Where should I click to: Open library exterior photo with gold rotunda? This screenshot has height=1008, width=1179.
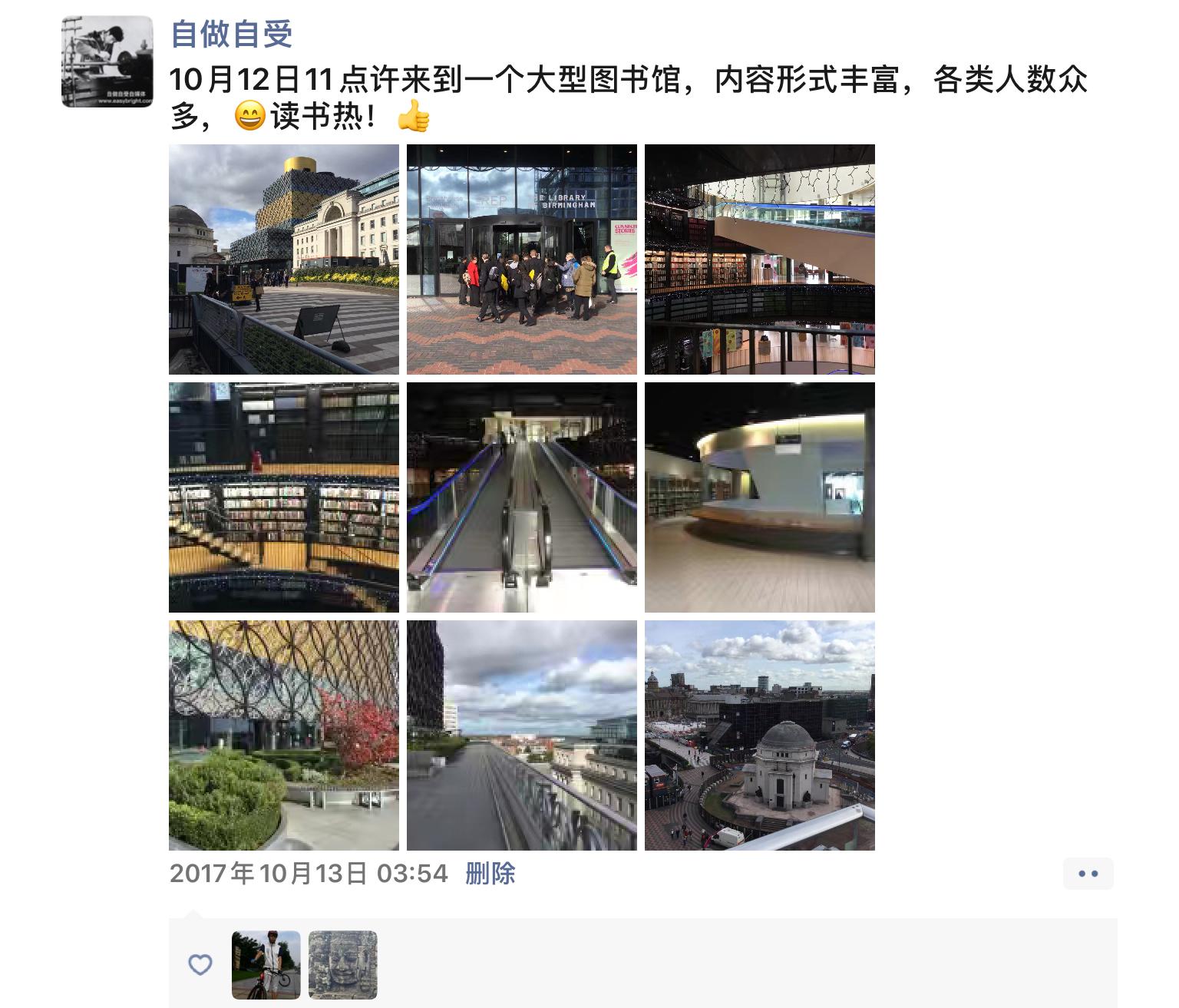pyautogui.click(x=284, y=259)
